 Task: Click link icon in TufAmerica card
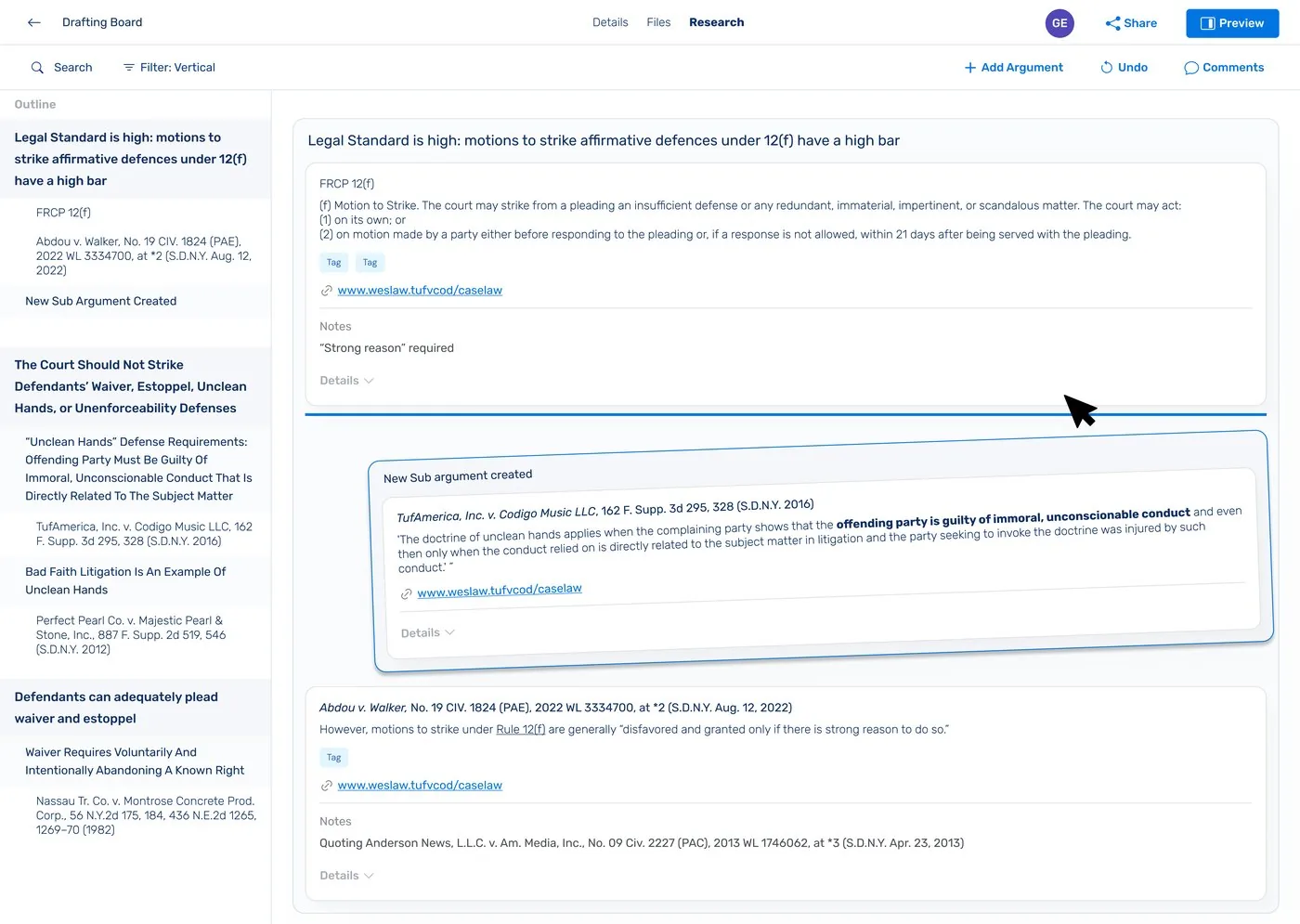[x=406, y=594]
